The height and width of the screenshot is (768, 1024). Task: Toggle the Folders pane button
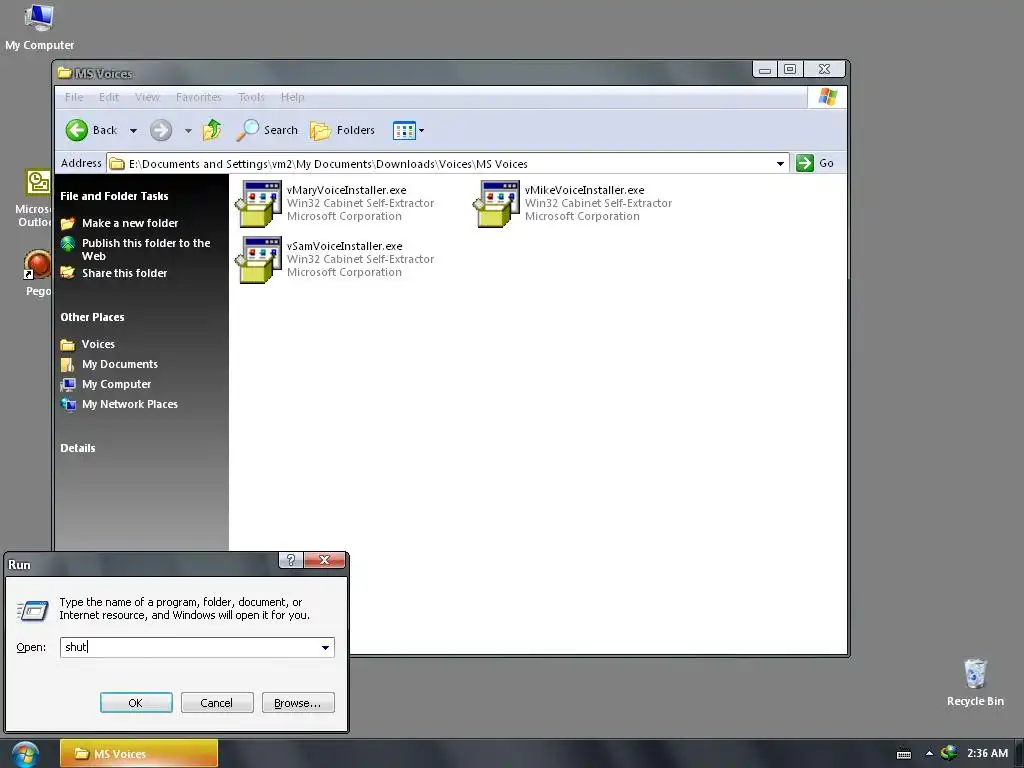point(342,130)
